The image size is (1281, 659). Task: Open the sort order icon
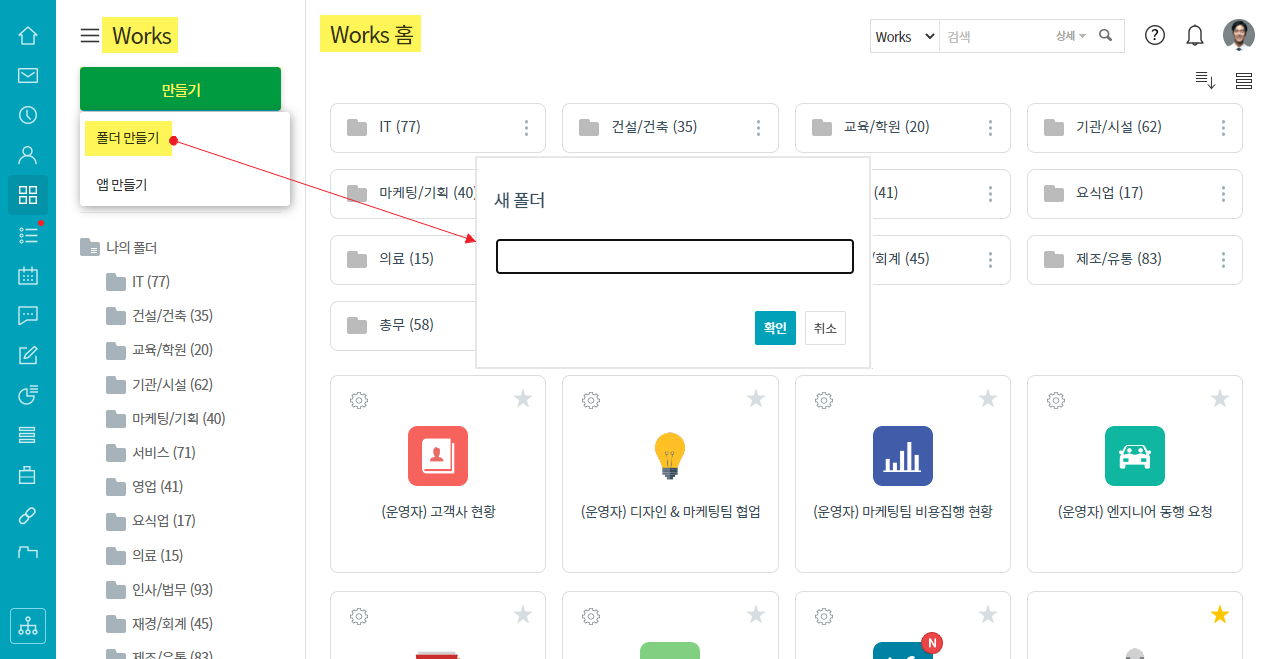1205,81
